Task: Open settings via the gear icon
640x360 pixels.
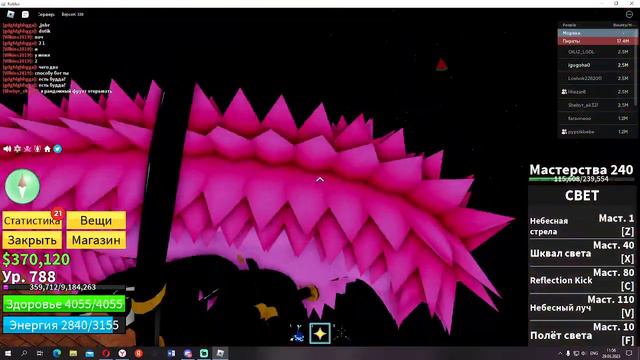Action: click(18, 149)
